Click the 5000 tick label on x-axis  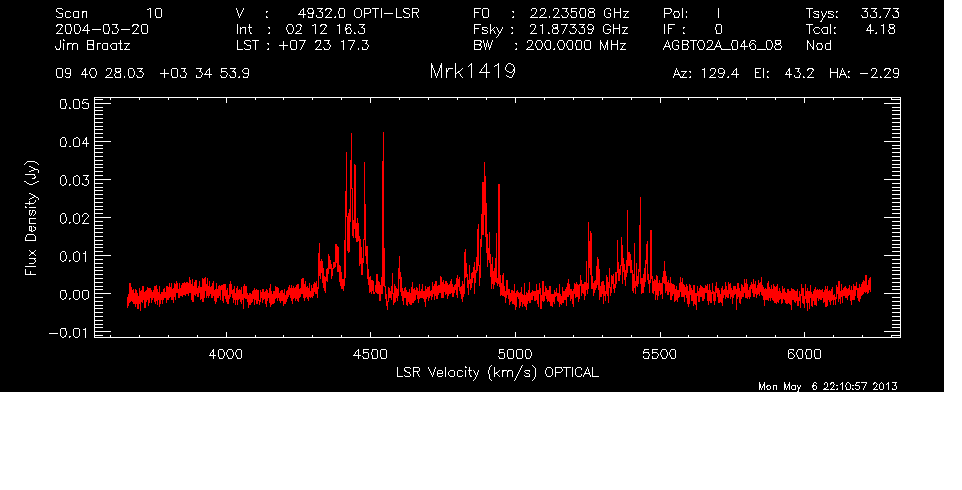click(x=515, y=353)
